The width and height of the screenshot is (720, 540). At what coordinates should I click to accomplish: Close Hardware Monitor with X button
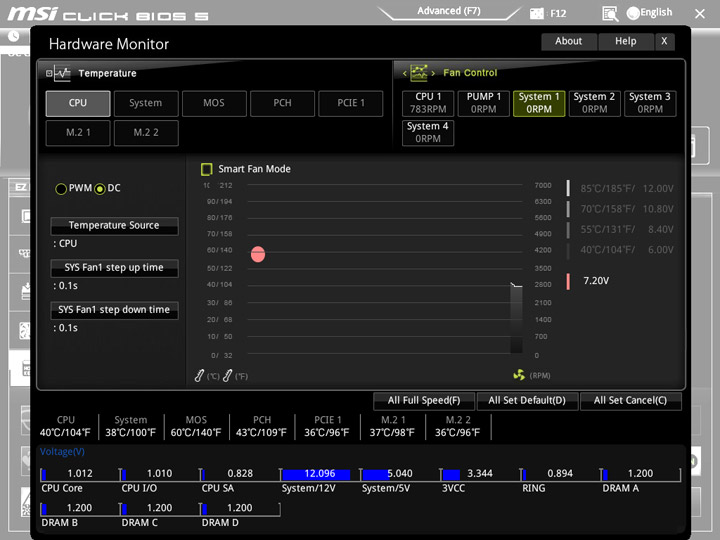(664, 41)
